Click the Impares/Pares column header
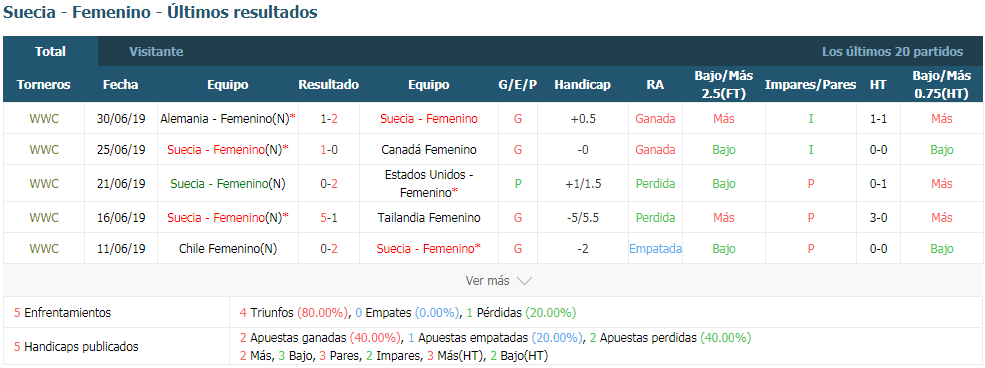The image size is (985, 368). point(810,85)
